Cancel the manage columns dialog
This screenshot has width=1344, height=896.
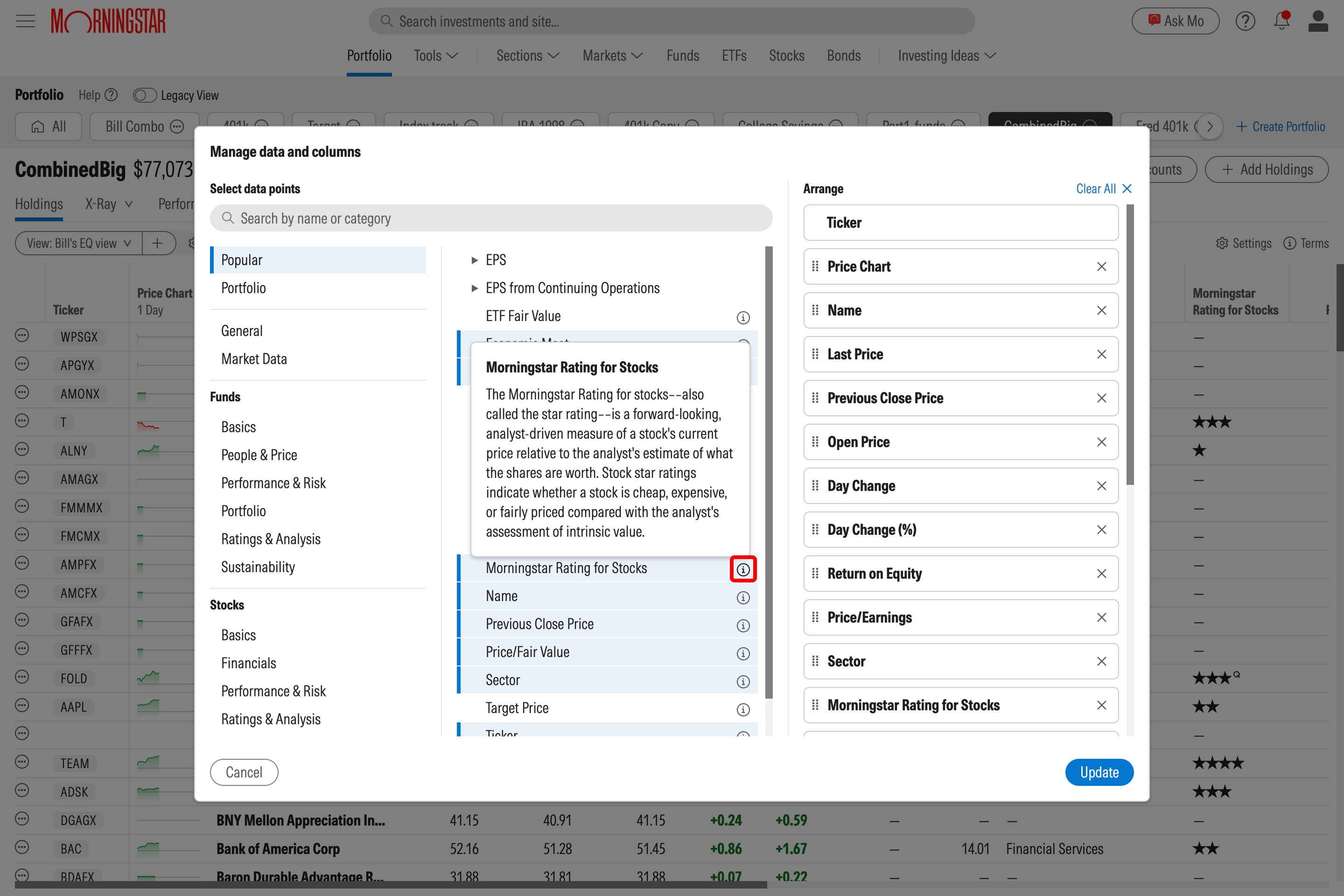click(244, 772)
